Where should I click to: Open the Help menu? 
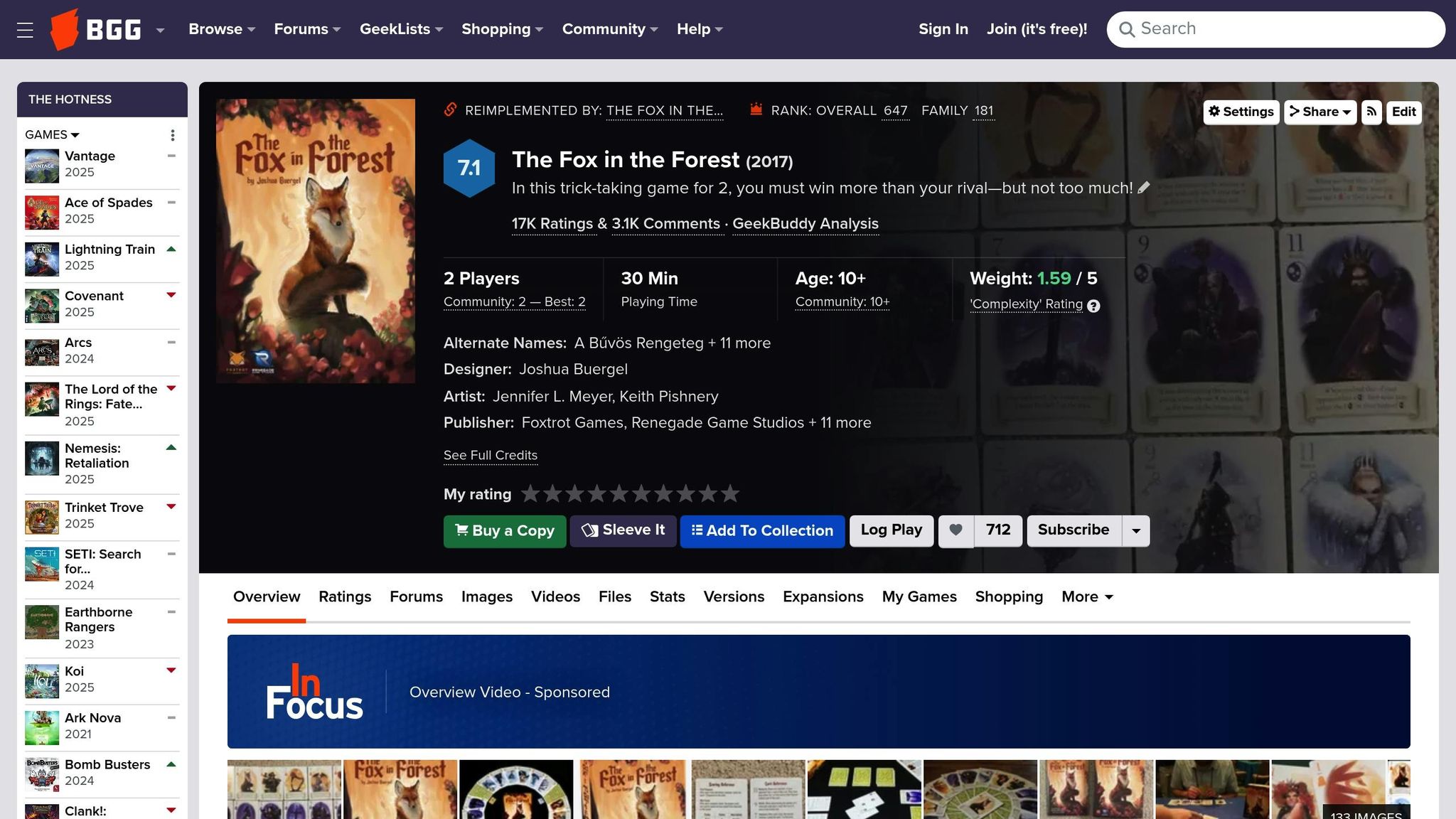[700, 29]
